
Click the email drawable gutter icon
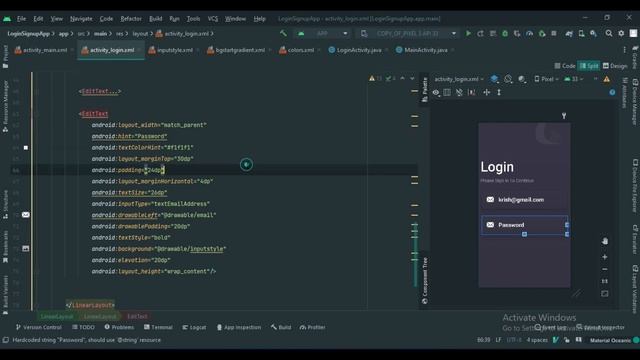[26, 215]
